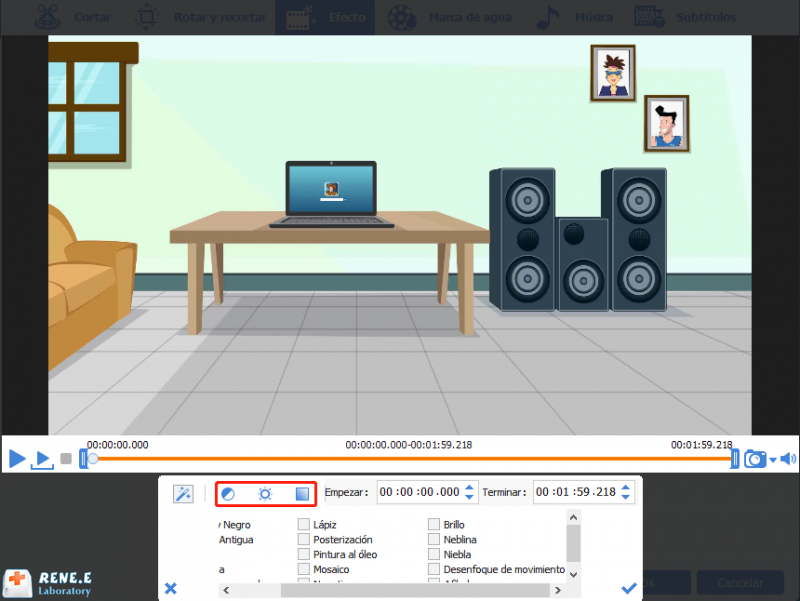Stop the video playback

tap(66, 459)
